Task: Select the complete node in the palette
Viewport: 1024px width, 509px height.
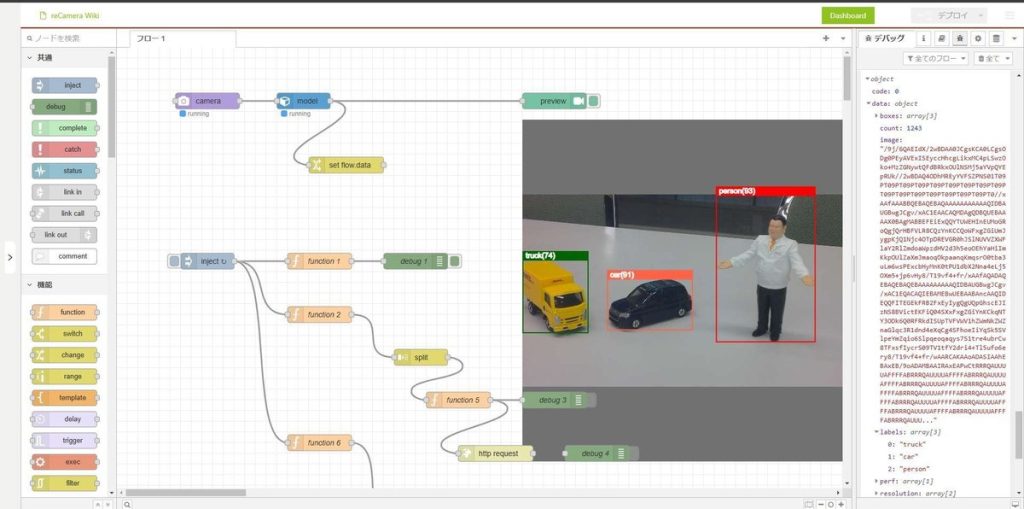Action: pyautogui.click(x=65, y=128)
